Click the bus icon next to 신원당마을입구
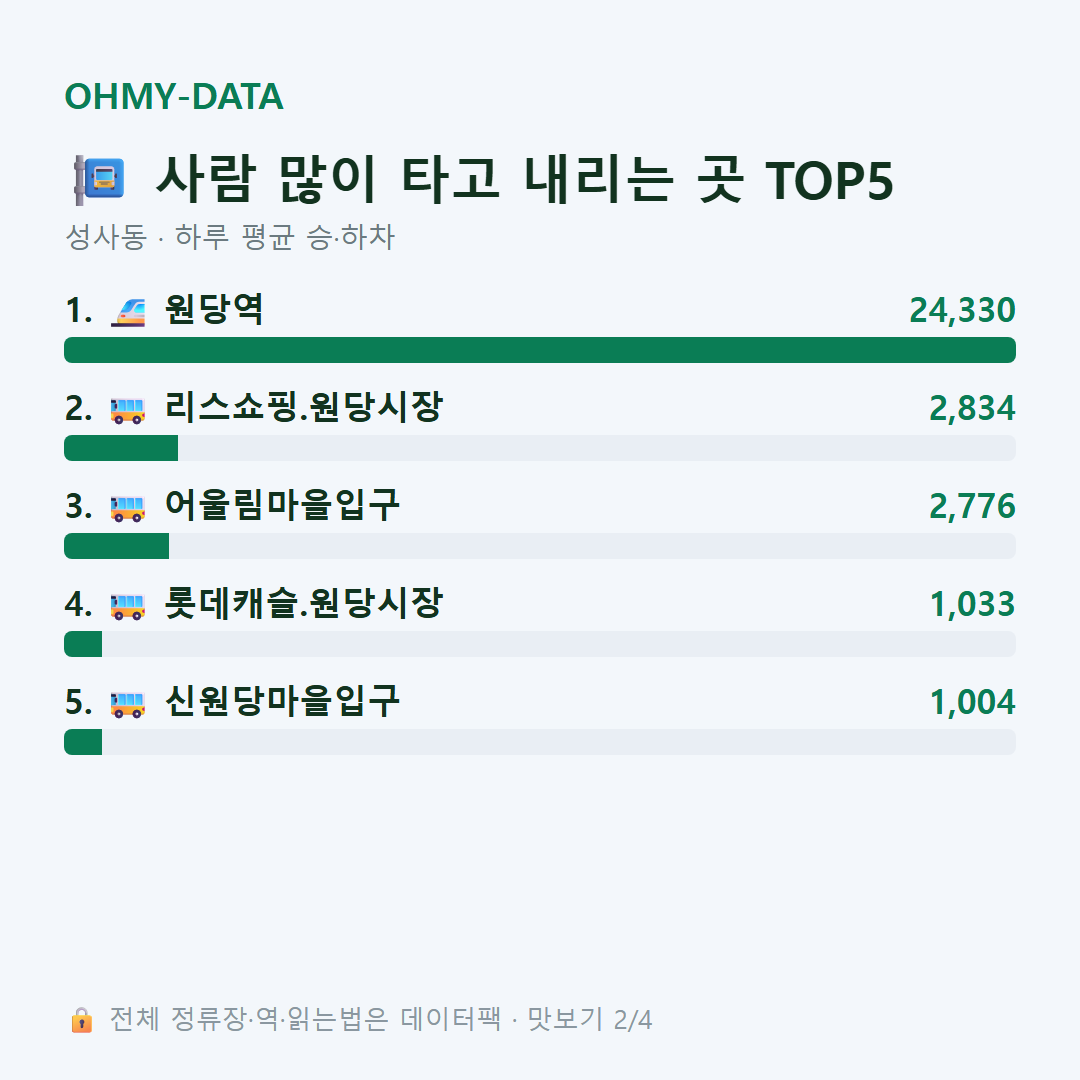 click(128, 704)
